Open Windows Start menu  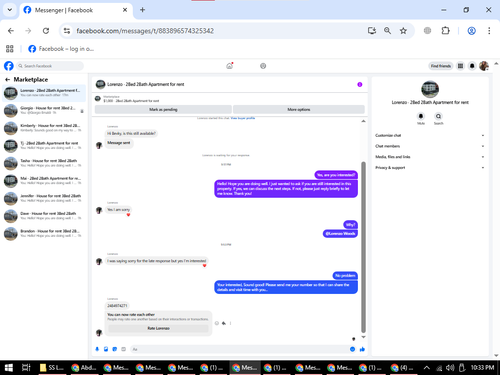coord(9,368)
